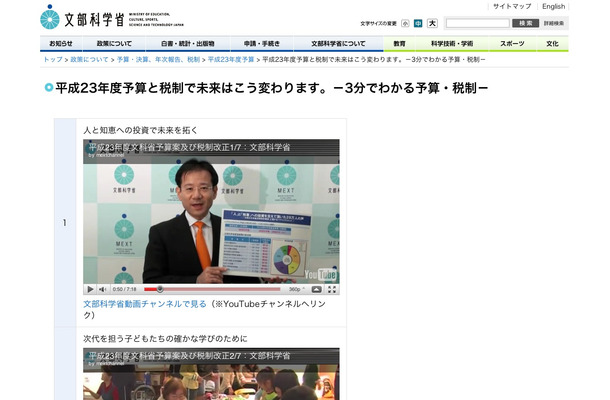Viewport: 610px width, 400px height.
Task: Click the 検索 search button
Action: (x=526, y=23)
